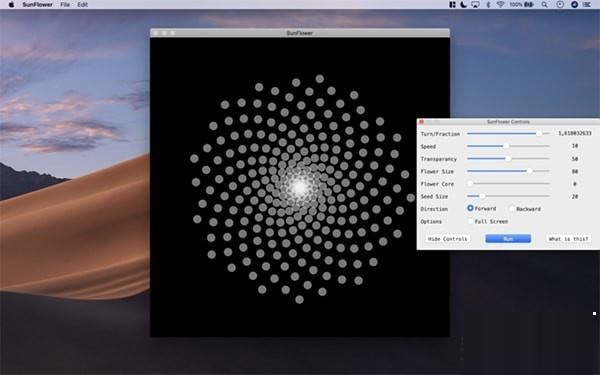Open Spotlight search magnifier
Image resolution: width=600 pixels, height=375 pixels.
pos(545,5)
